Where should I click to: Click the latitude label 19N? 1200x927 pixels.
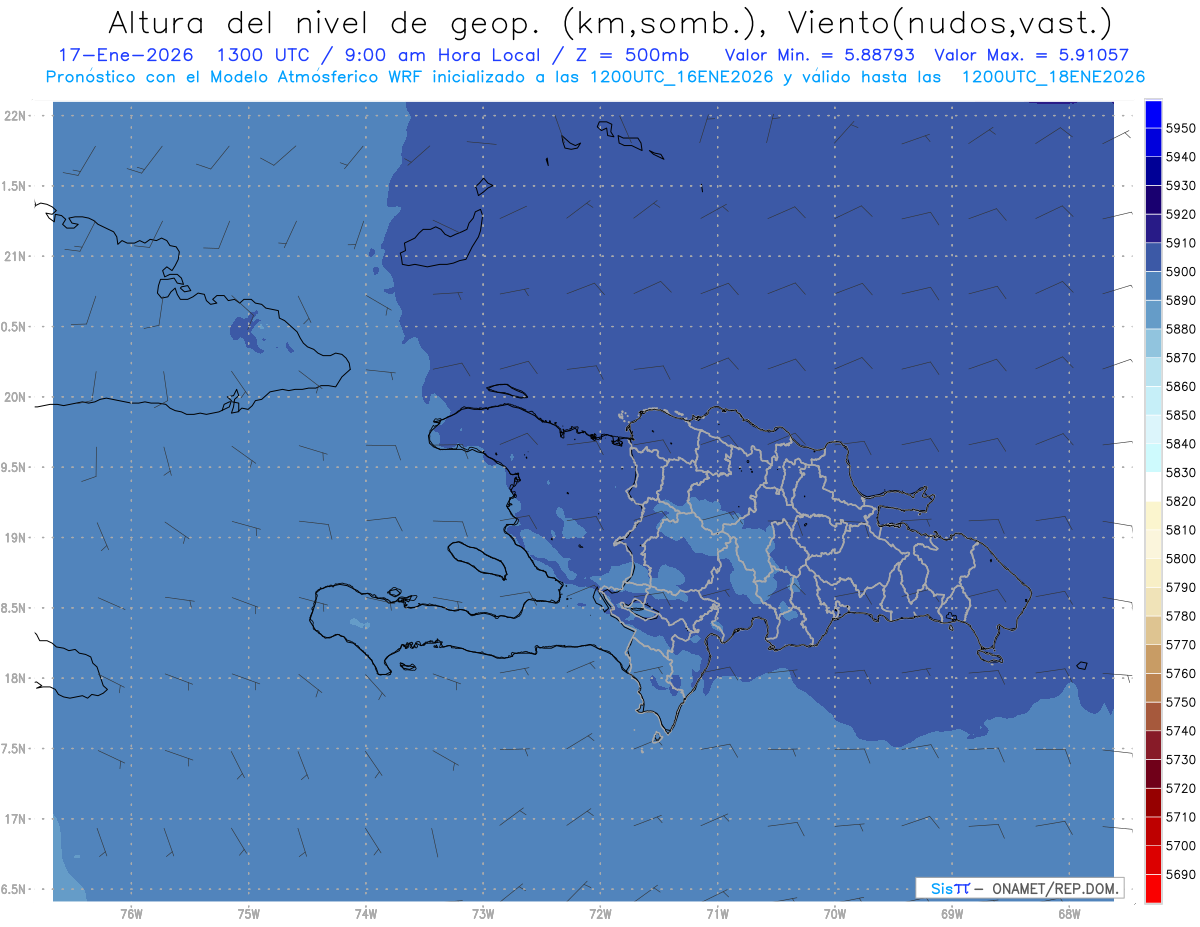[16, 538]
